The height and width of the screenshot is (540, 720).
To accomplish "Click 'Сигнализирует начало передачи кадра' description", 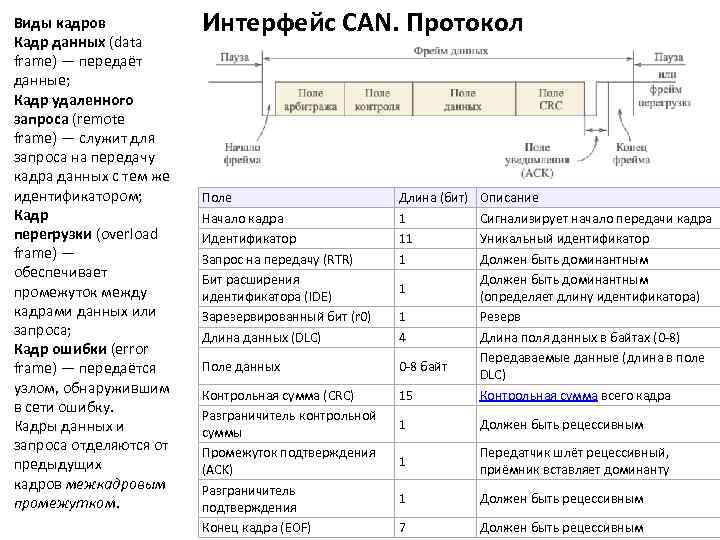I will (x=598, y=219).
